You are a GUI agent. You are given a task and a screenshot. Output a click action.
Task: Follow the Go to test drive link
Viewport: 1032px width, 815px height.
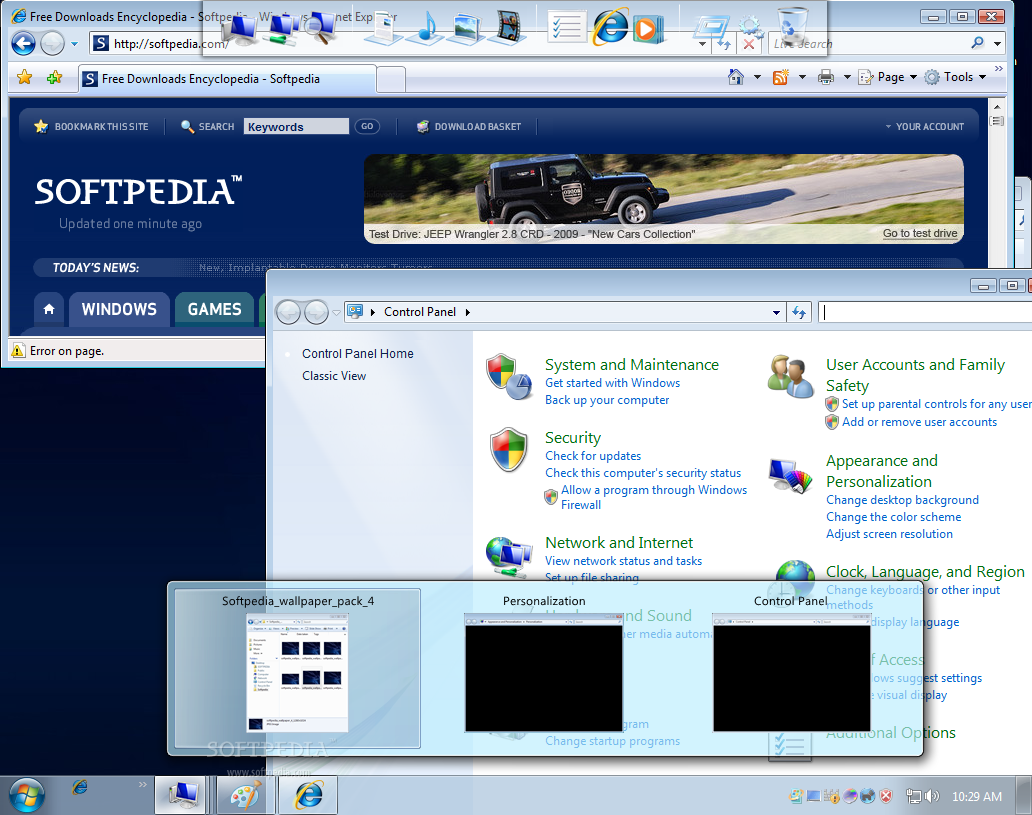tap(919, 233)
